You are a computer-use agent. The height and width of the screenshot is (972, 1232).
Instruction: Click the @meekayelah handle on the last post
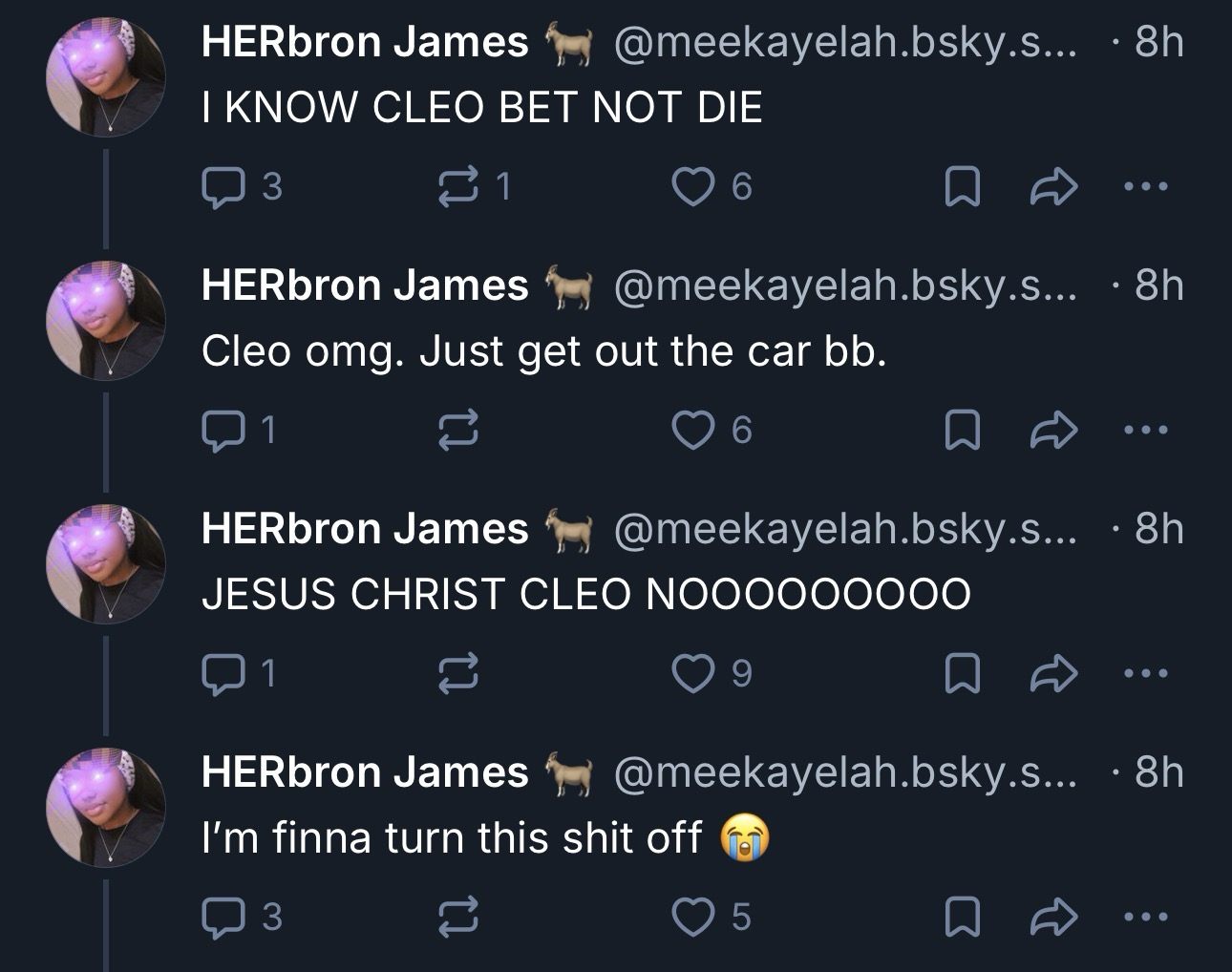click(844, 772)
